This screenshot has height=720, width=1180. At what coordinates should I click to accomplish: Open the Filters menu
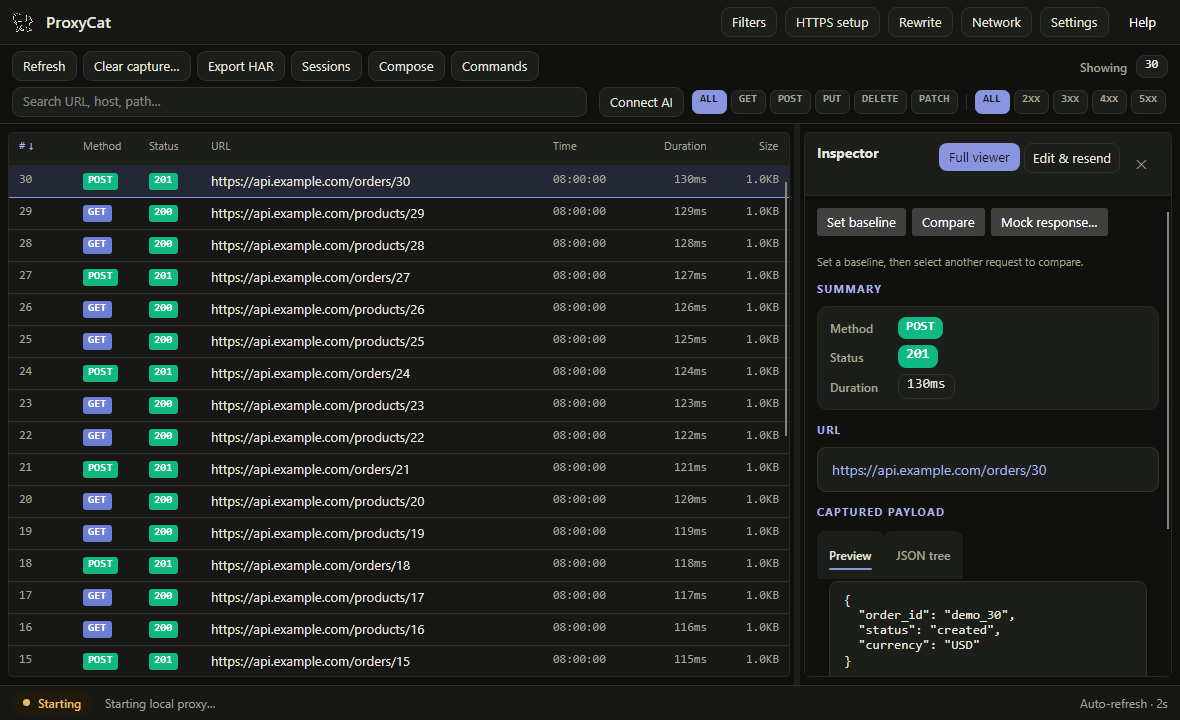(x=749, y=23)
